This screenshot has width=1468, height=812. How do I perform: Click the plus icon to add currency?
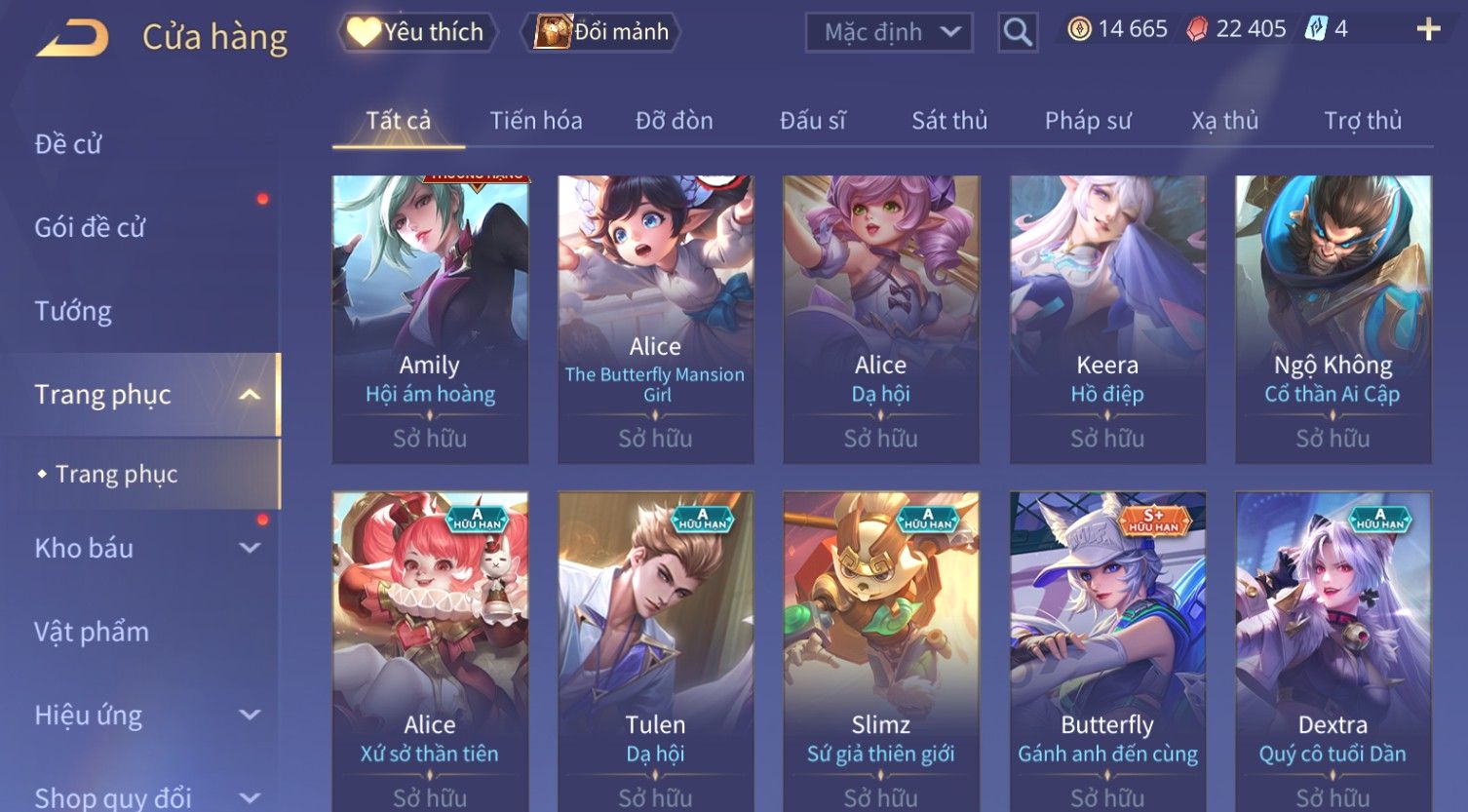1428,29
